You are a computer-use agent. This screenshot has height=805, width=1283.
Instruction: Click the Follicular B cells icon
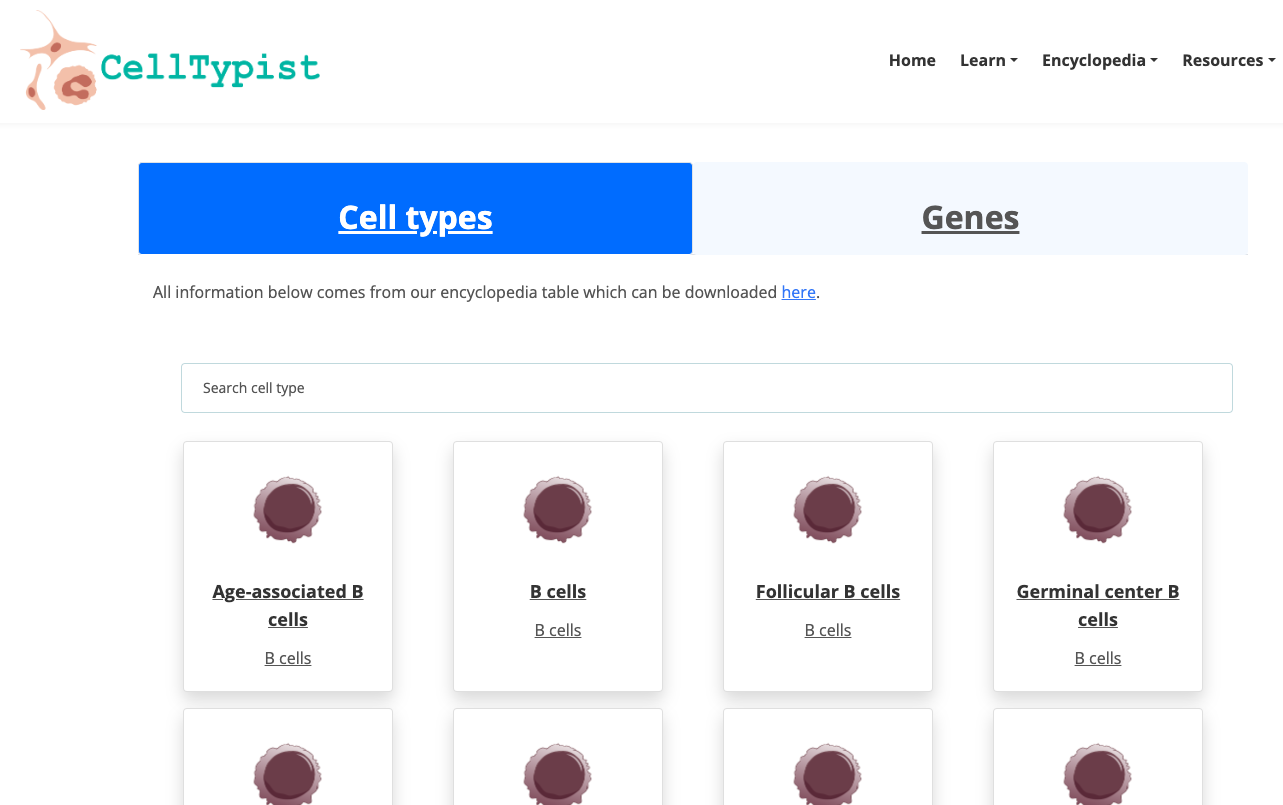(828, 509)
